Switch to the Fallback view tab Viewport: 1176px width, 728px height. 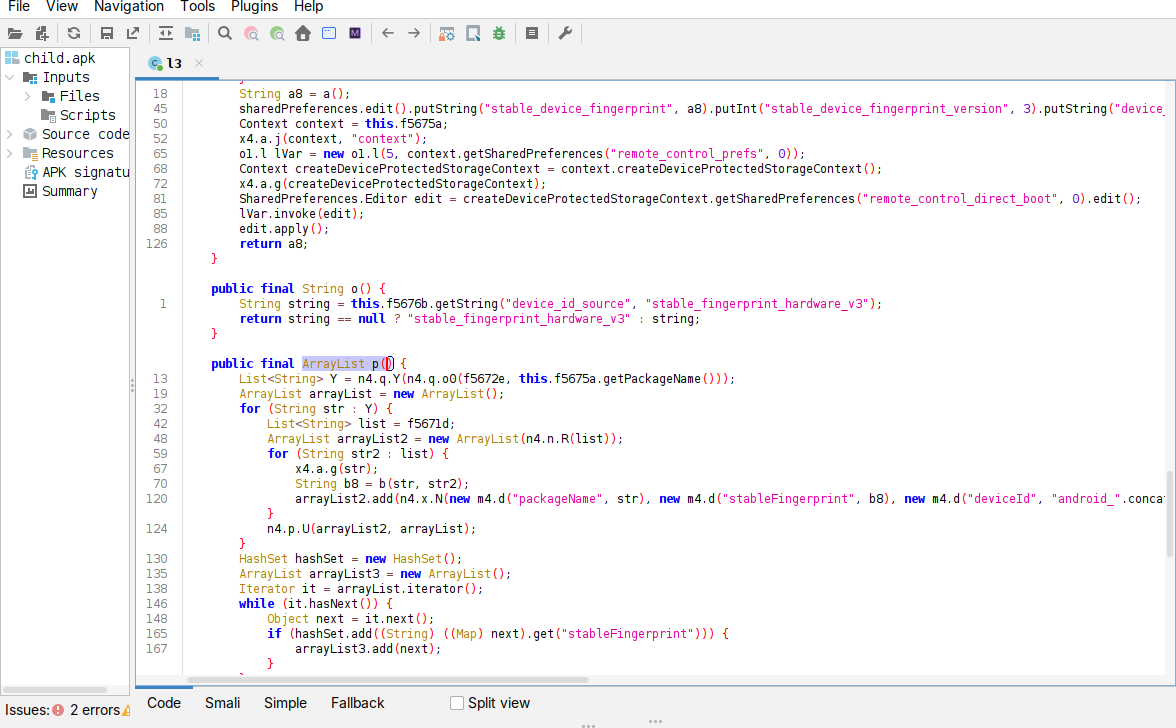[x=358, y=703]
